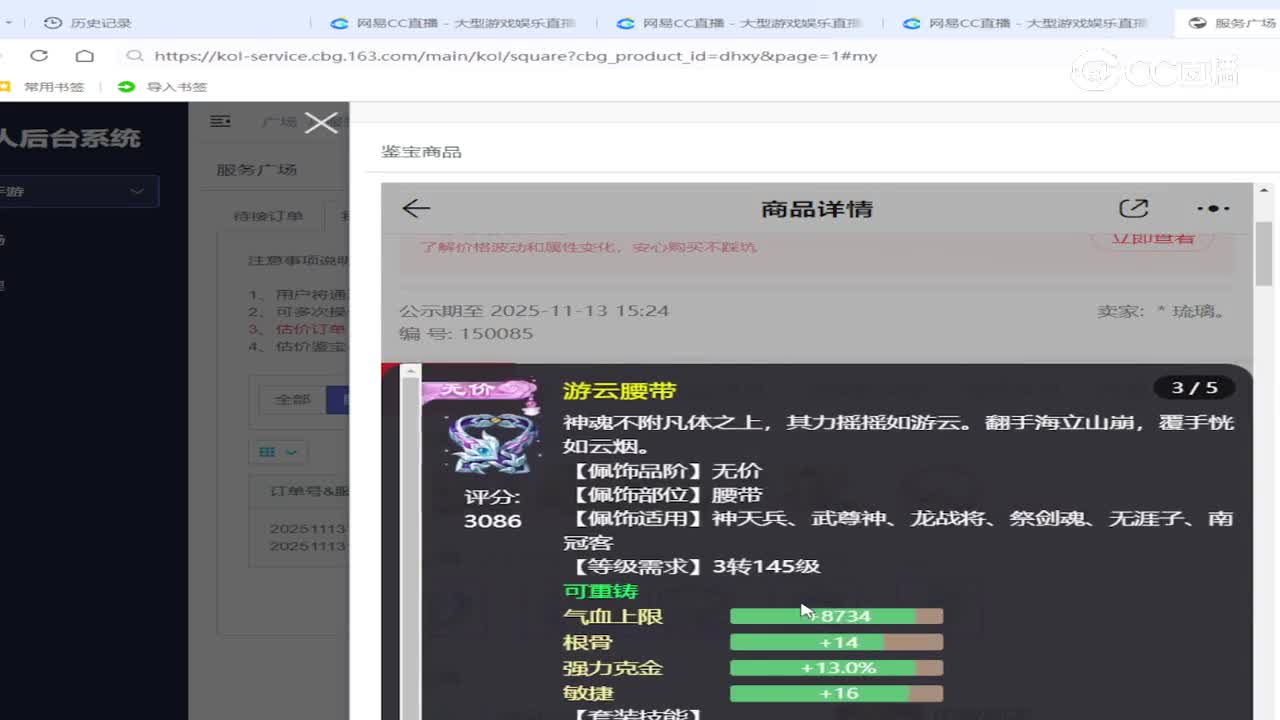Click the 【佩饰品阶】无价 line
The height and width of the screenshot is (720, 1280).
pyautogui.click(x=666, y=470)
